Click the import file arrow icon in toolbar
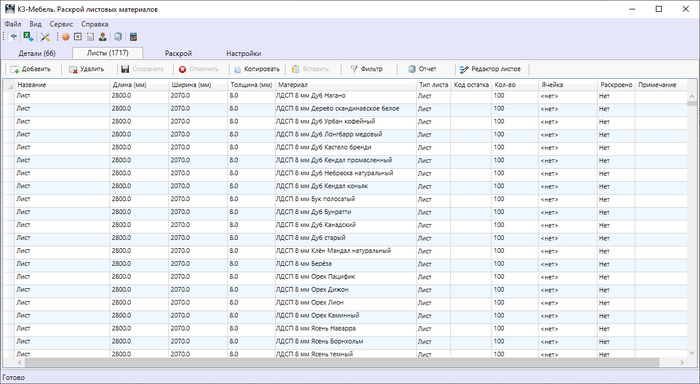Image resolution: width=700 pixels, height=384 pixels. tap(13, 37)
